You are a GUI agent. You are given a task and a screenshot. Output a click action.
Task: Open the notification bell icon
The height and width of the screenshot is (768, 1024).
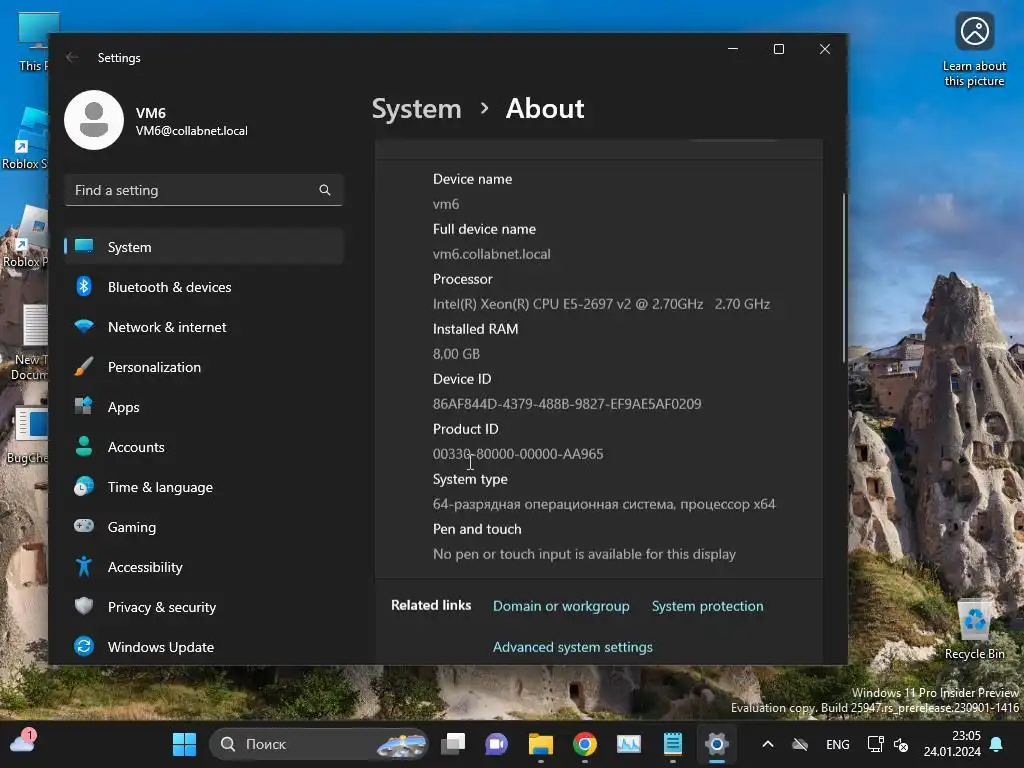coord(997,744)
